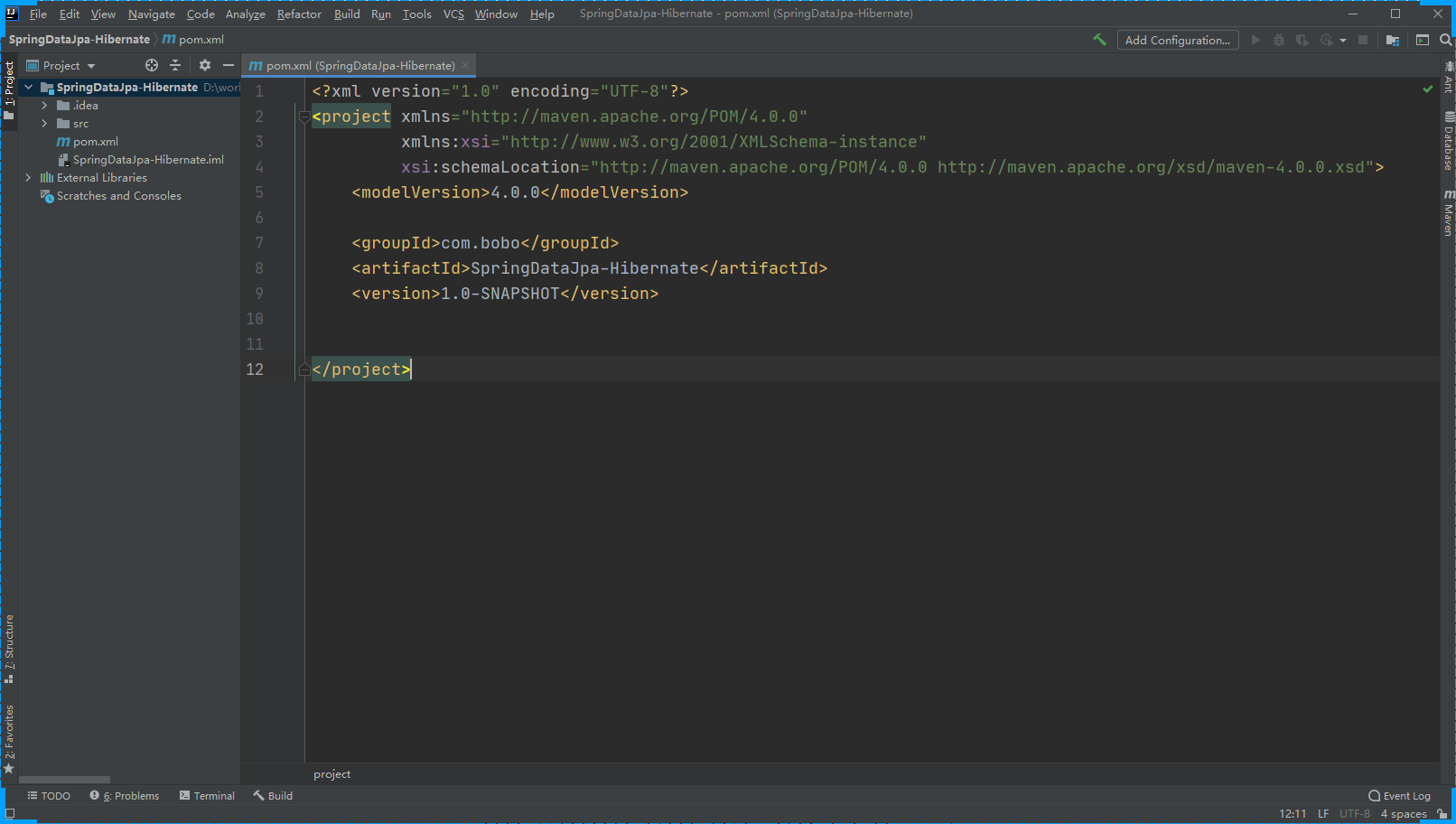
Task: Click the green inspection checkmark in editor
Action: click(x=1428, y=89)
